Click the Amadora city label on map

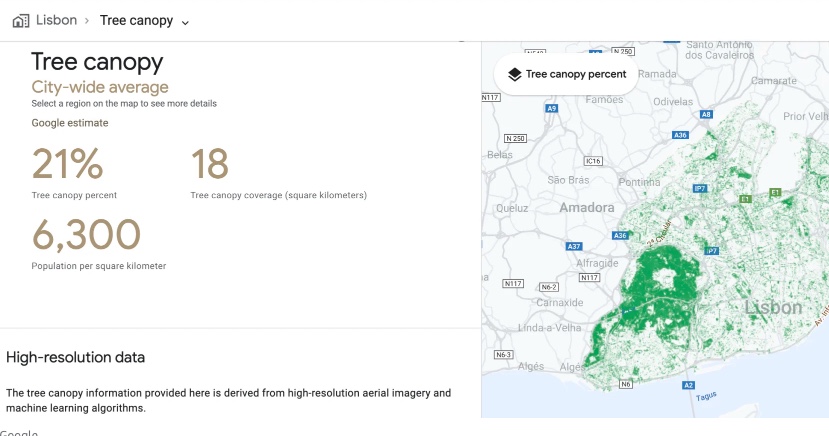(587, 208)
